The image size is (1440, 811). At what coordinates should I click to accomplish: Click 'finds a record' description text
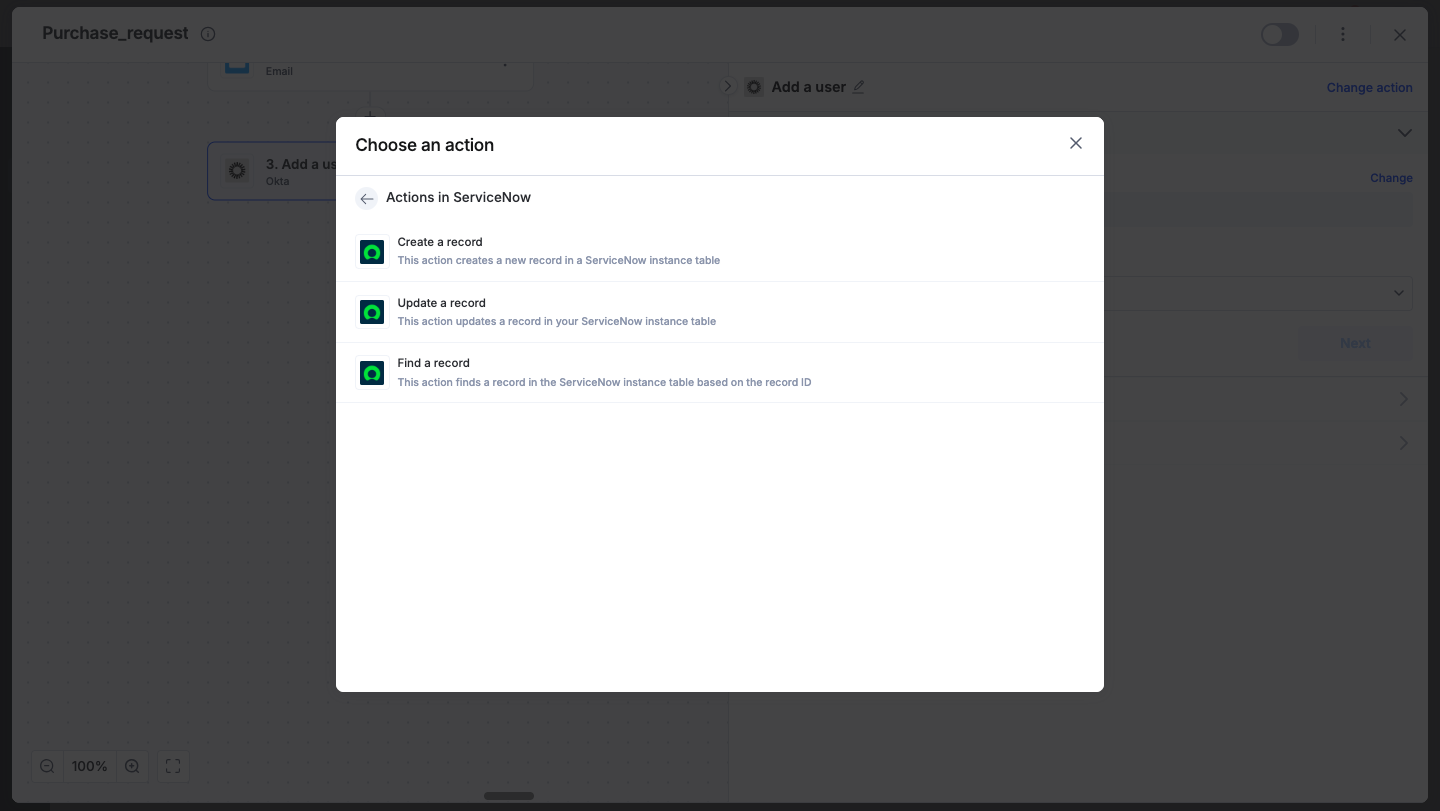tap(604, 382)
